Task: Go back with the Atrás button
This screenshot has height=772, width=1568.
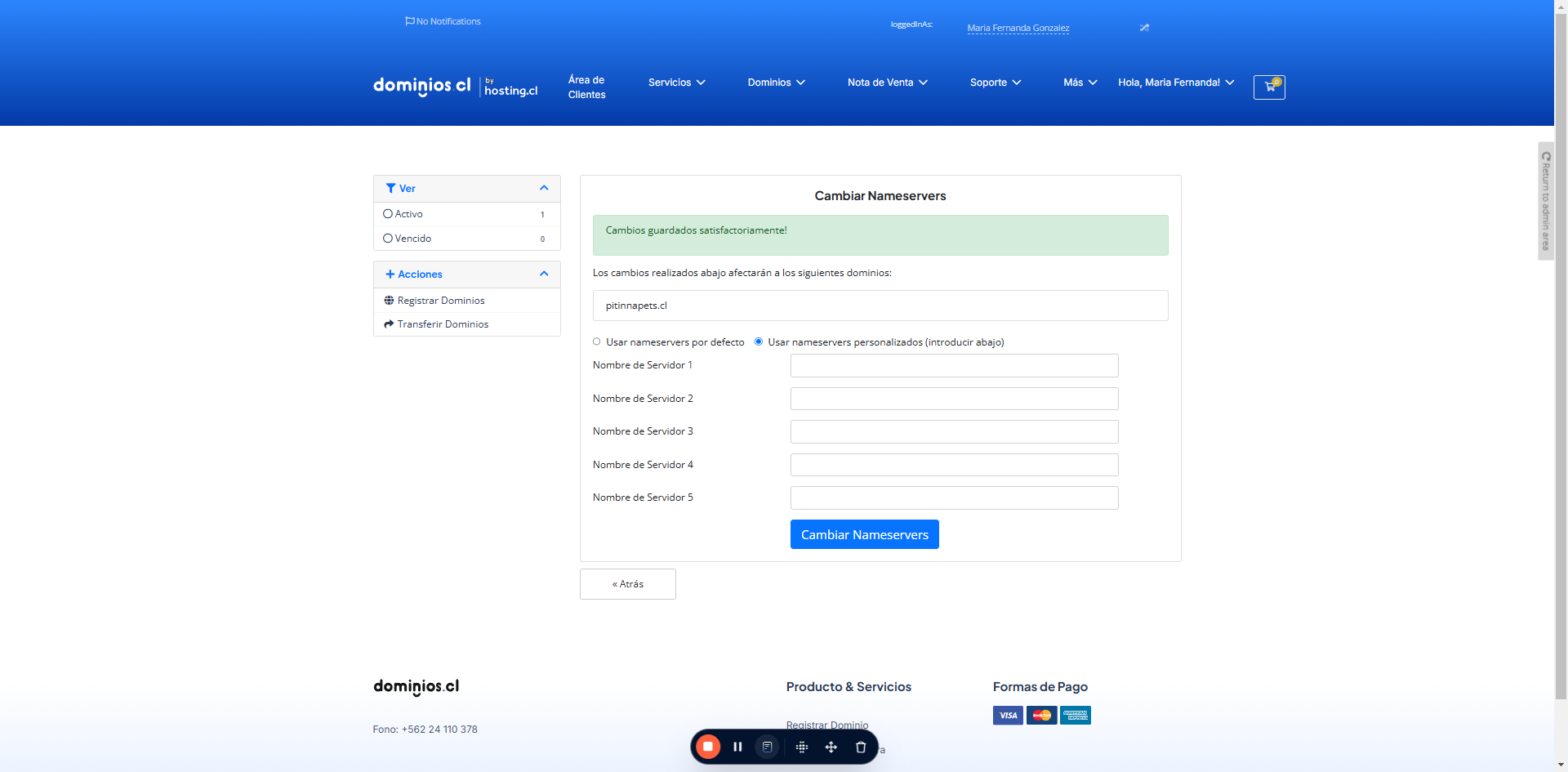Action: point(628,584)
